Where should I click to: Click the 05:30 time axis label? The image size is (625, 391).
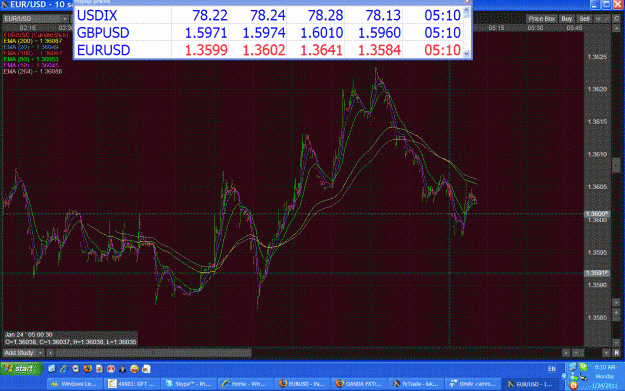pyautogui.click(x=535, y=28)
